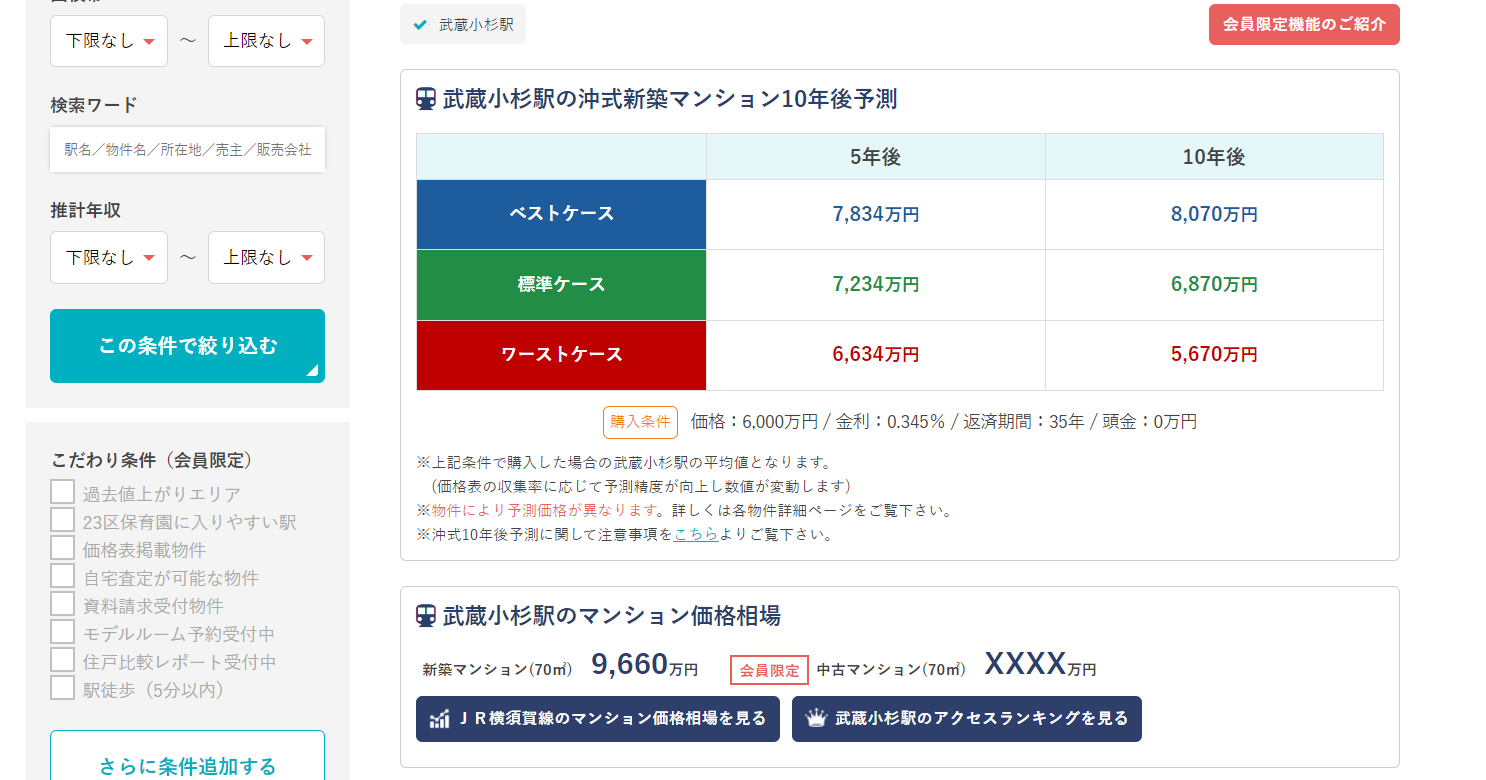Click the XXXX万円 hidden used price
1486x780 pixels.
point(1040,664)
